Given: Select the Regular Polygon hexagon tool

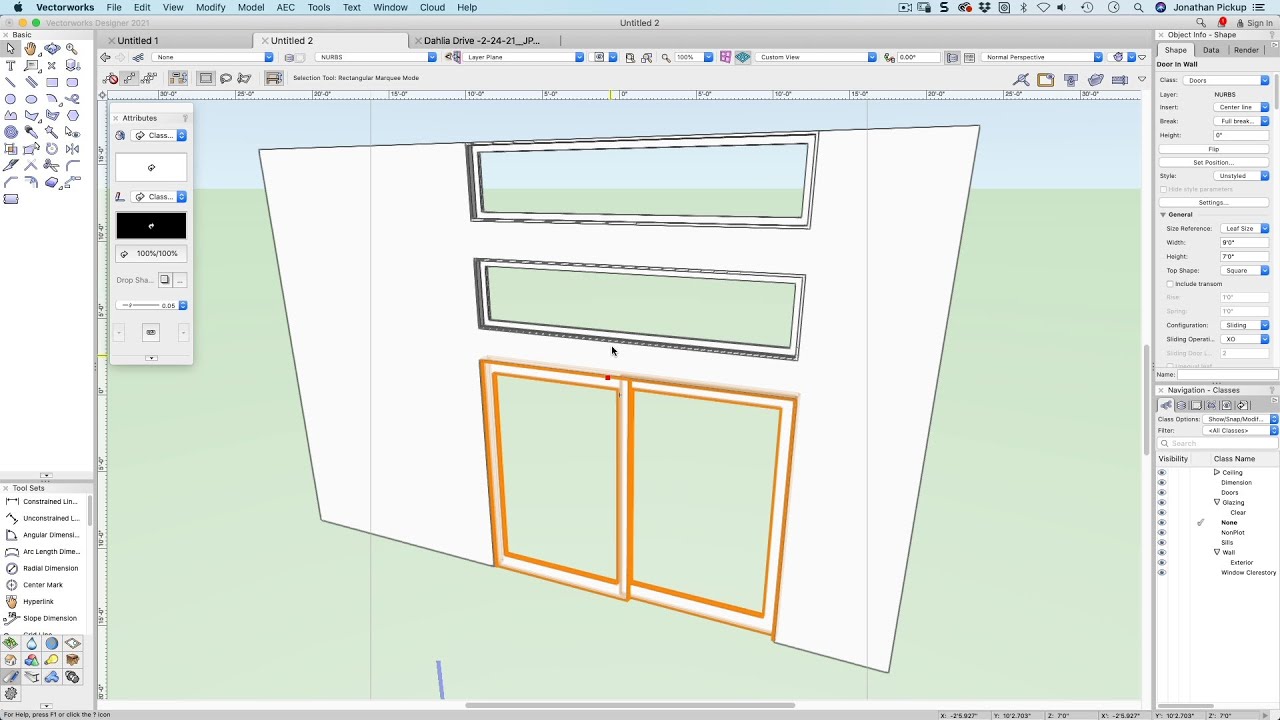Looking at the screenshot, I should point(72,115).
